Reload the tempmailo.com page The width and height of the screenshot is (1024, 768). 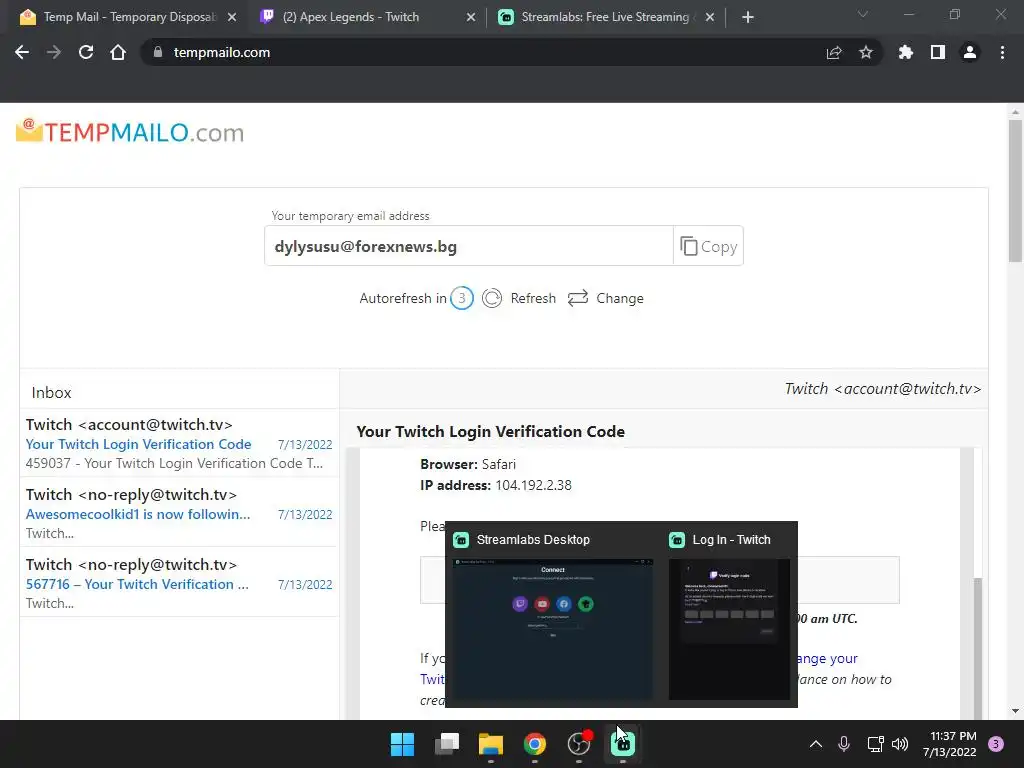(x=86, y=52)
